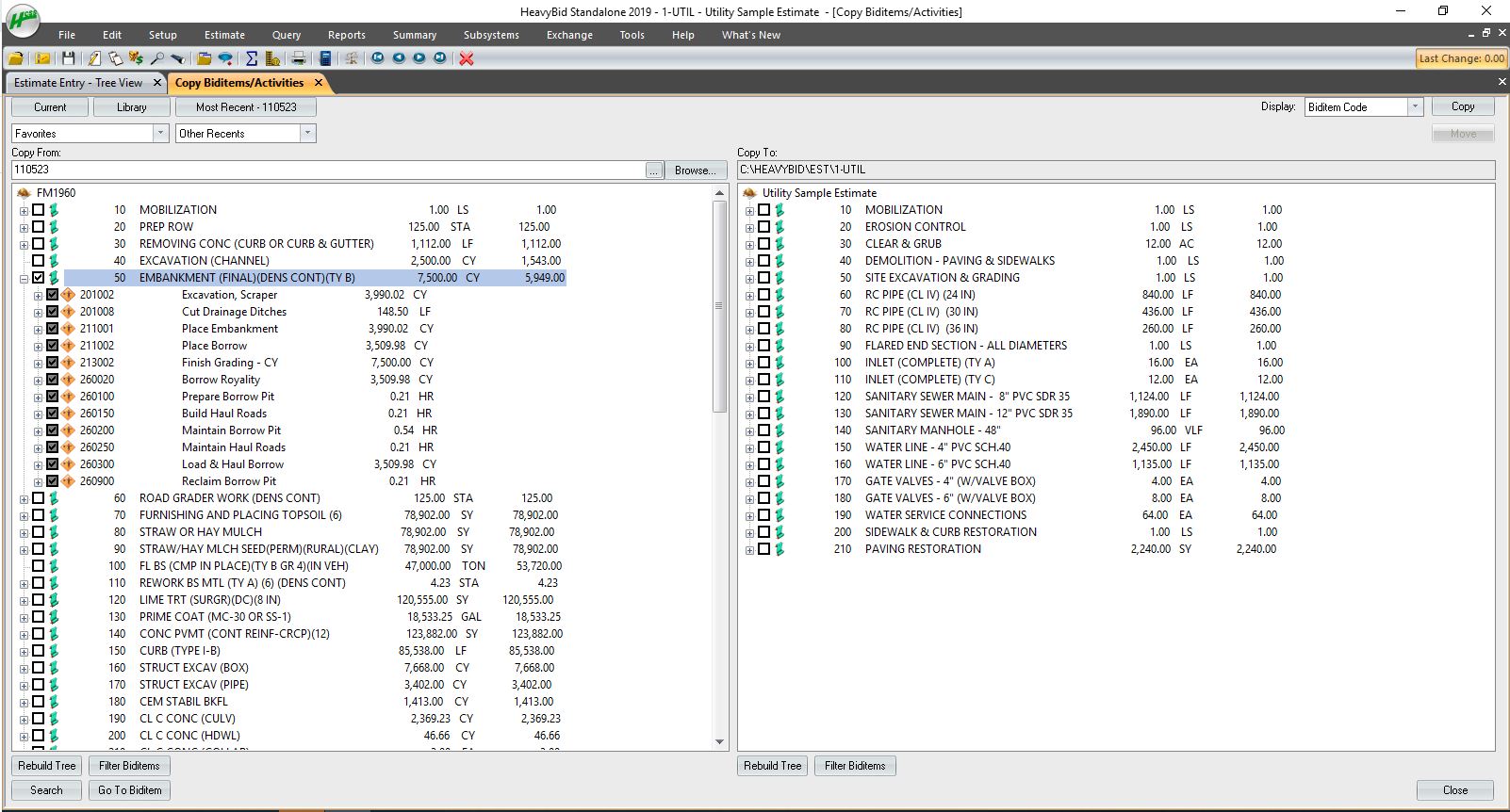Uncheck the EMBANKMENT (FINAL) biditem 50 checkbox
1510x812 pixels.
(x=39, y=278)
